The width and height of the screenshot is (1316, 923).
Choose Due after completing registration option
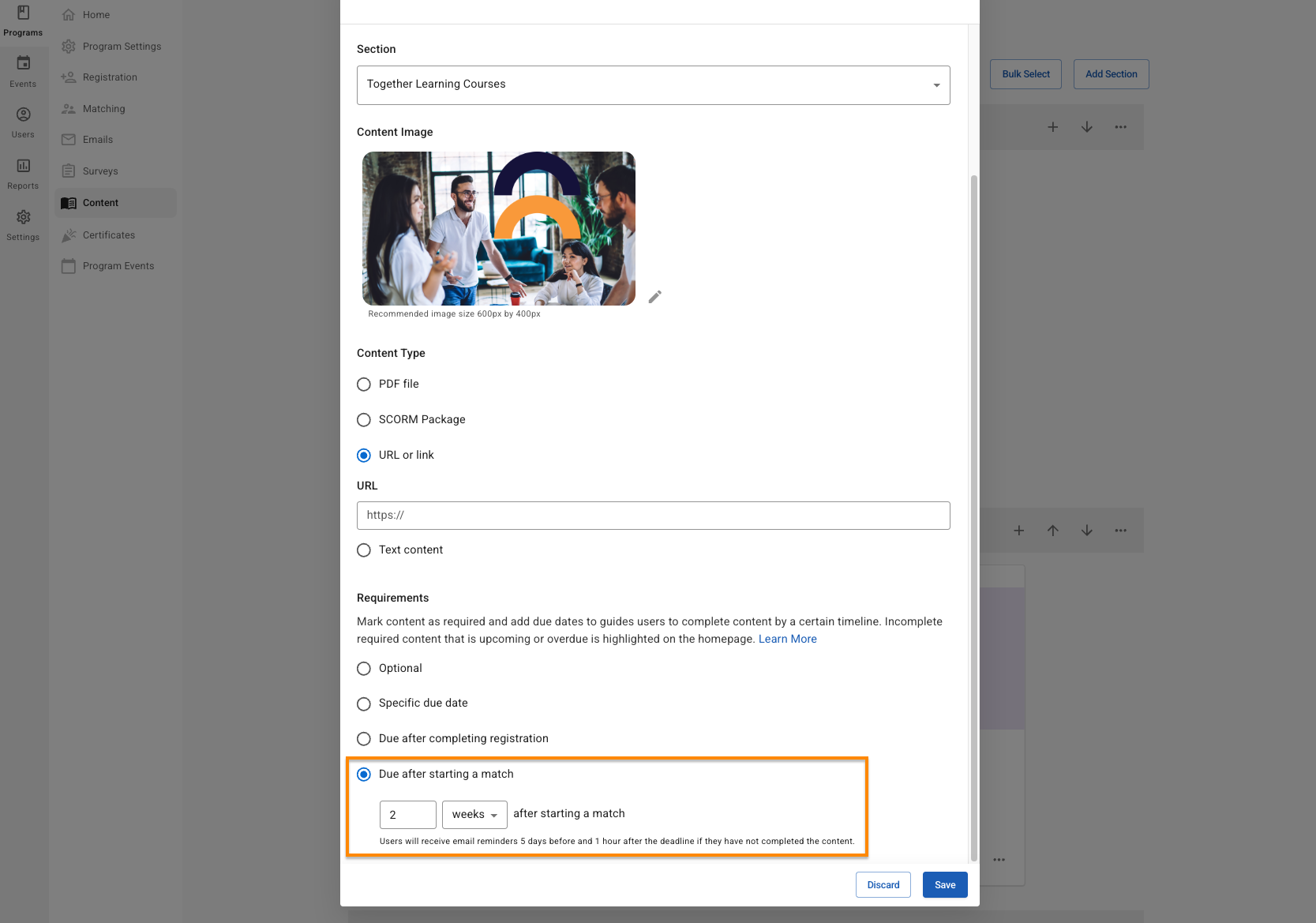pos(364,739)
